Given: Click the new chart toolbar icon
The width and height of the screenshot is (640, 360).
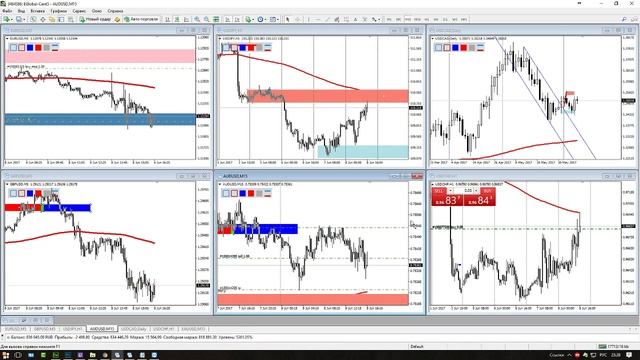Looking at the screenshot, I should coord(7,19).
